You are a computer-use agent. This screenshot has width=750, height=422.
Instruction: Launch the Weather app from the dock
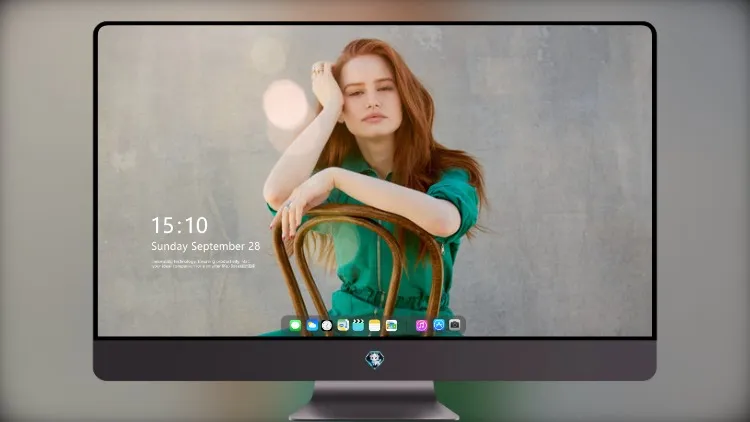tap(312, 325)
